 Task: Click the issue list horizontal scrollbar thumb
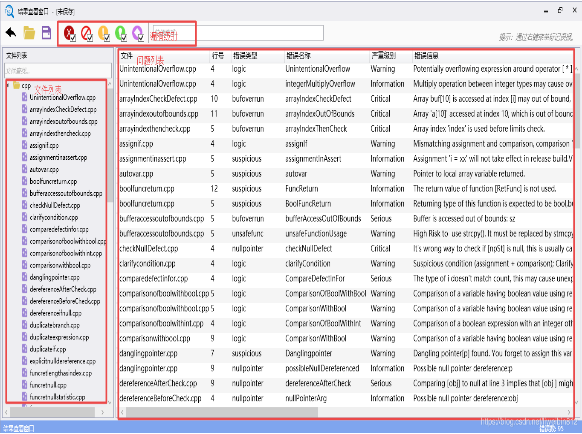click(222, 412)
